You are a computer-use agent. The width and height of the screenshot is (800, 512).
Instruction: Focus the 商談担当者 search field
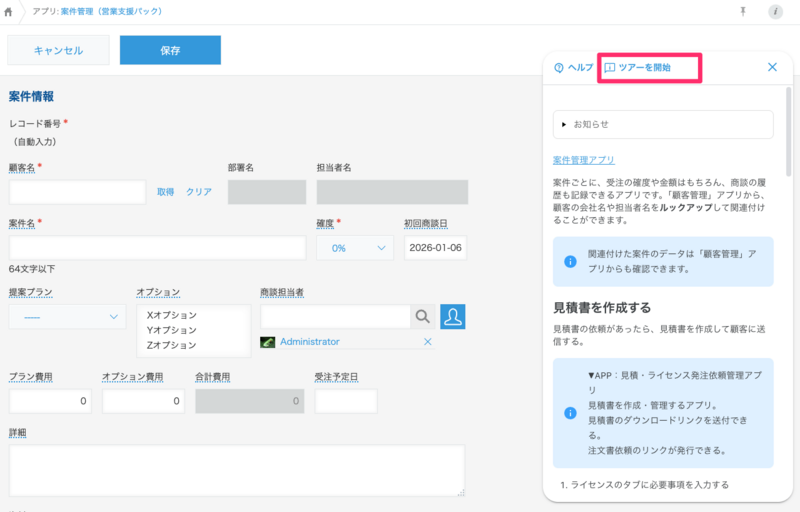[x=335, y=317]
